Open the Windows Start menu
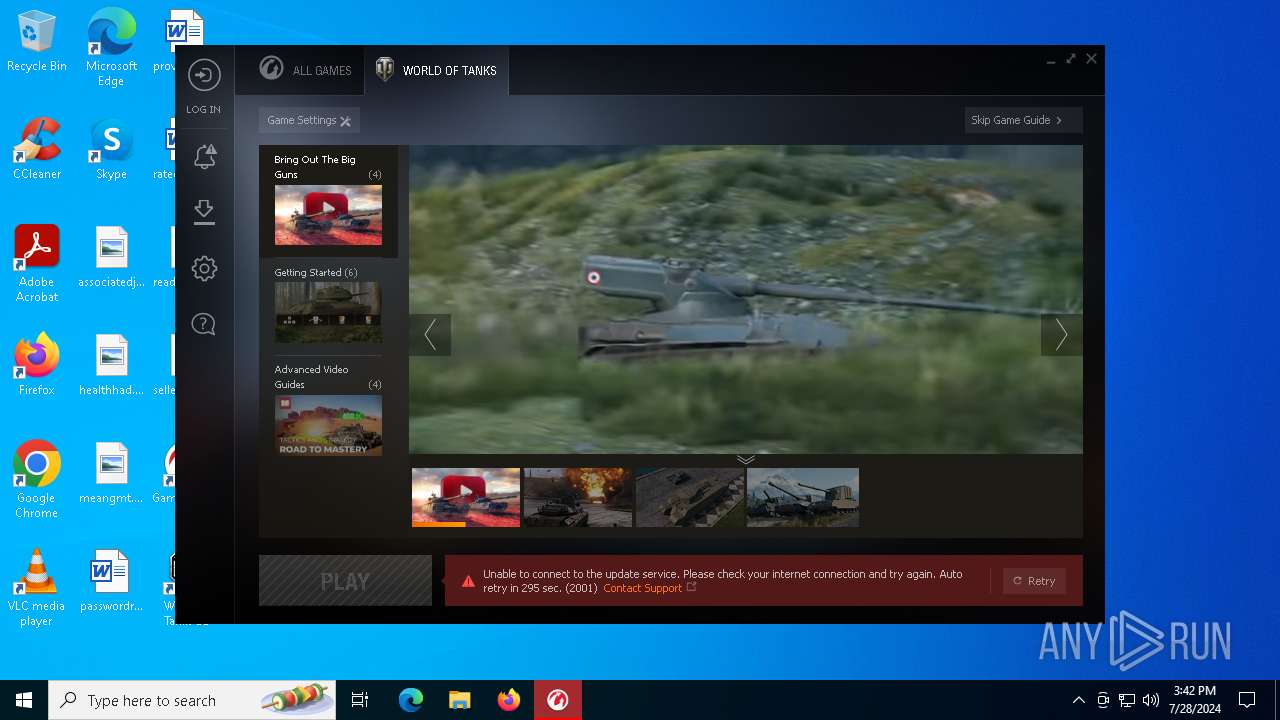This screenshot has height=720, width=1280. point(24,700)
